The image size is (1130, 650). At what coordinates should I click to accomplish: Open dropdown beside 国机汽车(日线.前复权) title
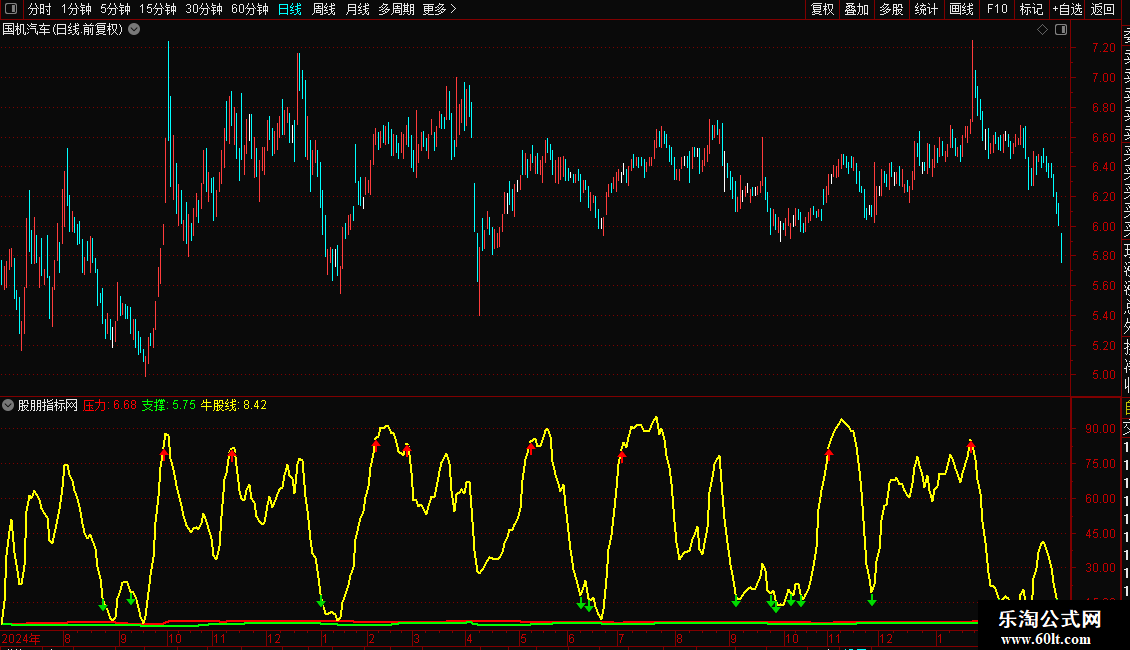coord(134,30)
